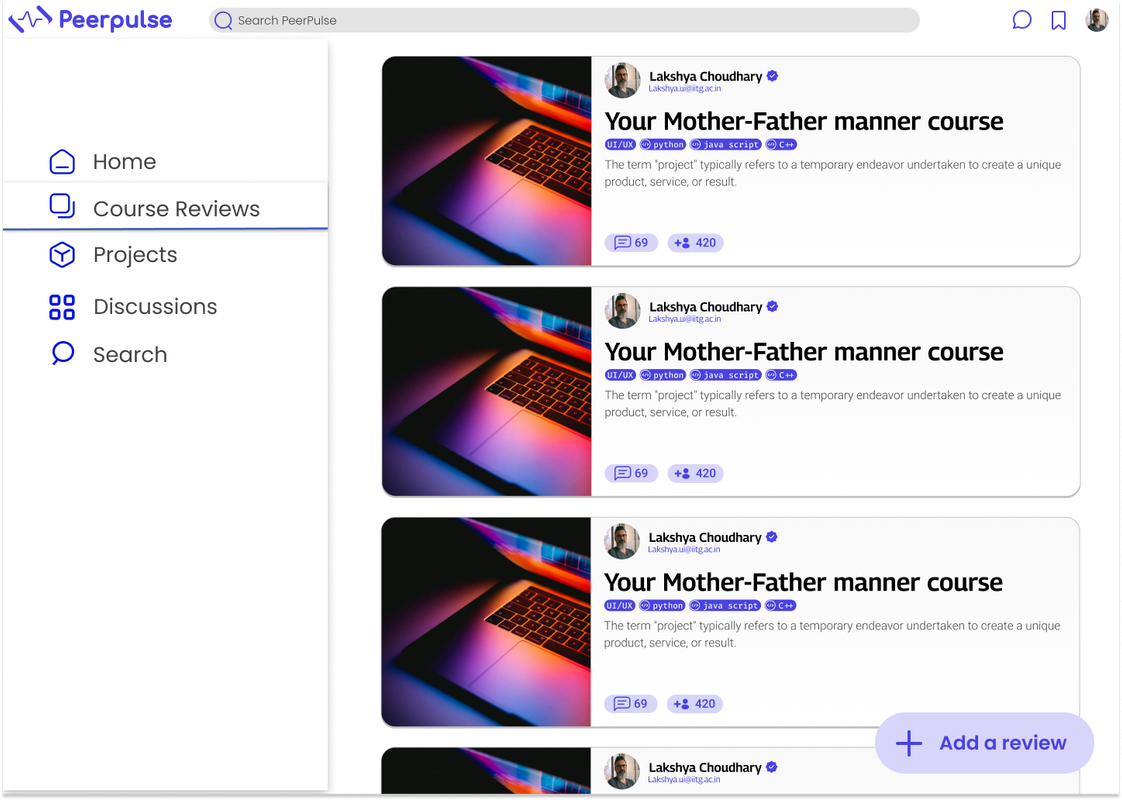The height and width of the screenshot is (800, 1122).
Task: Click the Projects cube icon
Action: click(62, 255)
